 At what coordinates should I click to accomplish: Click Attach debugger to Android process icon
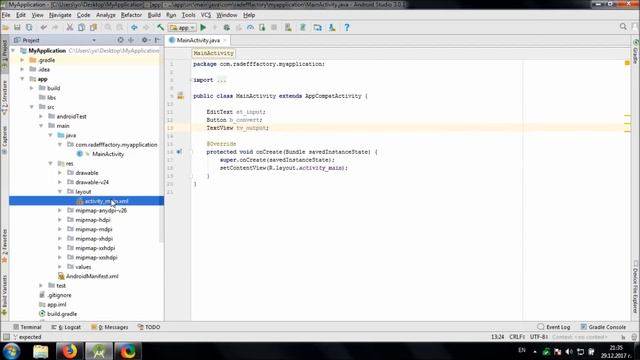tap(262, 27)
